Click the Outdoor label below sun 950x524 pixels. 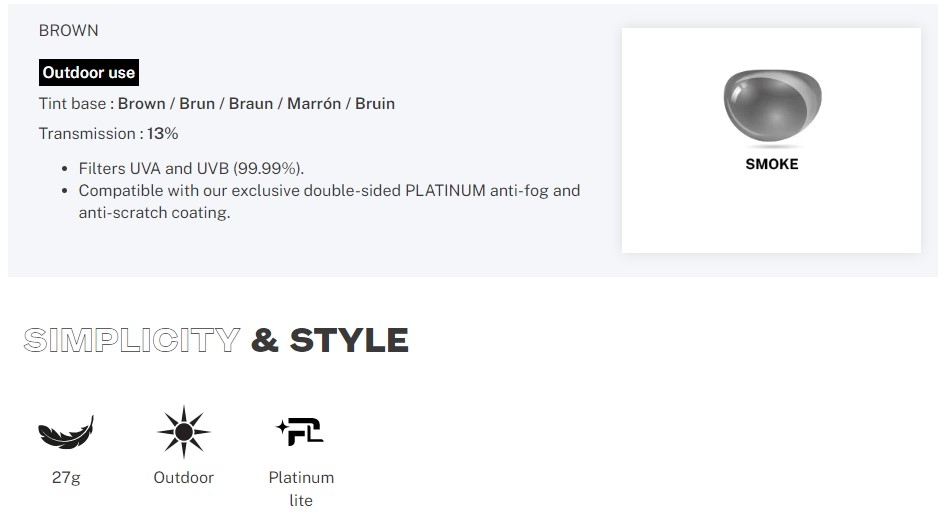pyautogui.click(x=184, y=477)
